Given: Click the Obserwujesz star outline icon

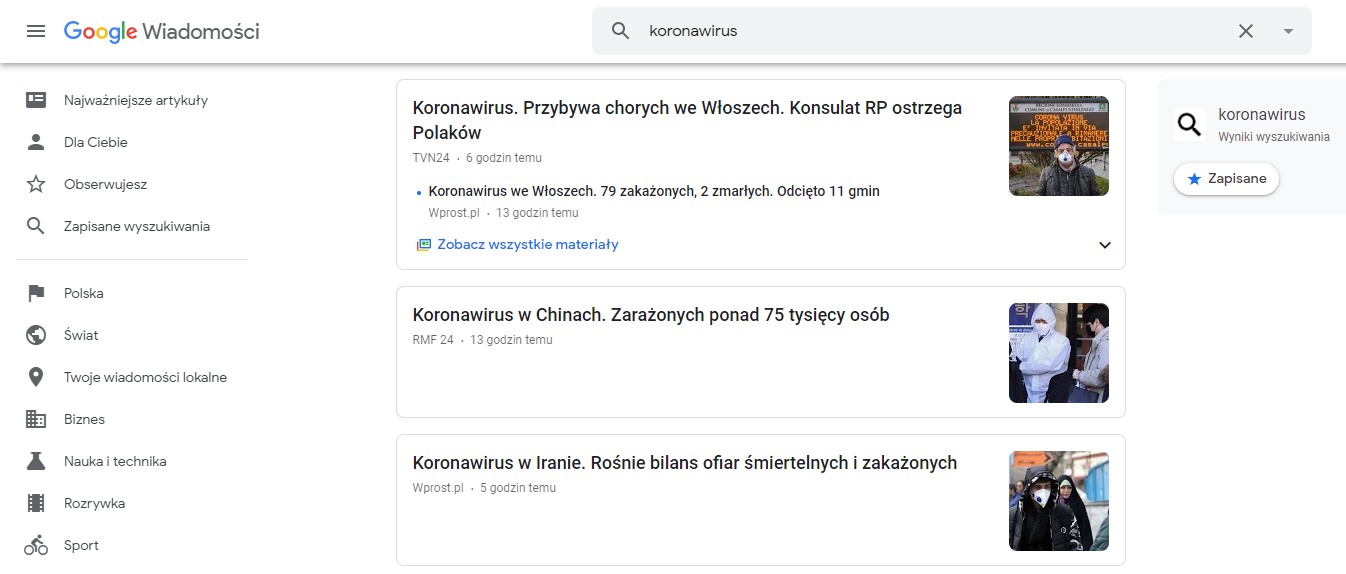Looking at the screenshot, I should (x=36, y=184).
